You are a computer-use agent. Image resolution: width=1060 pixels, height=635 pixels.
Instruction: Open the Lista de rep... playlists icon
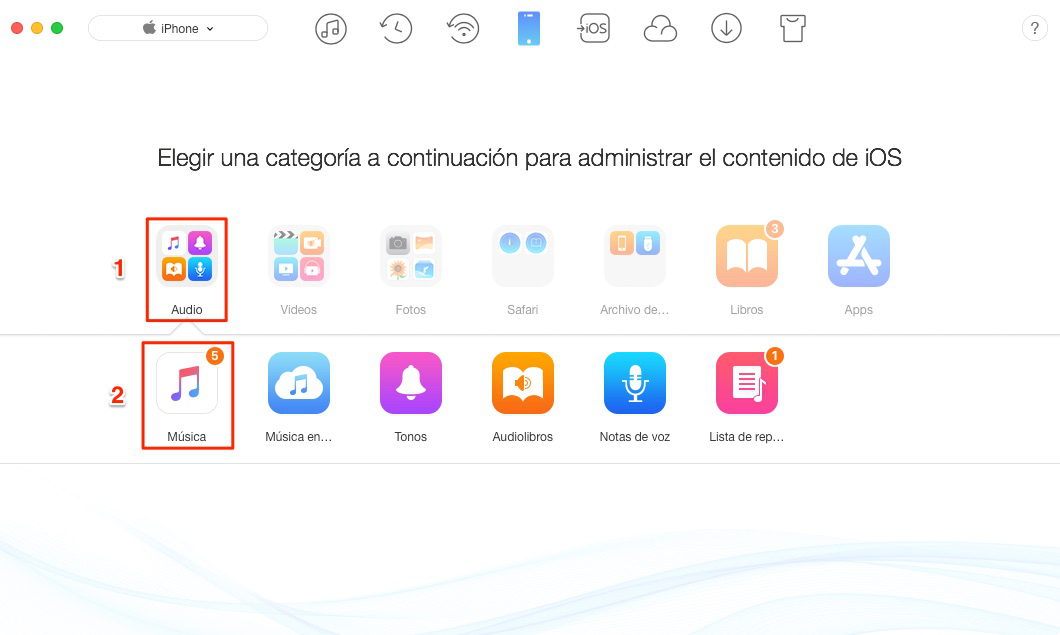click(747, 383)
